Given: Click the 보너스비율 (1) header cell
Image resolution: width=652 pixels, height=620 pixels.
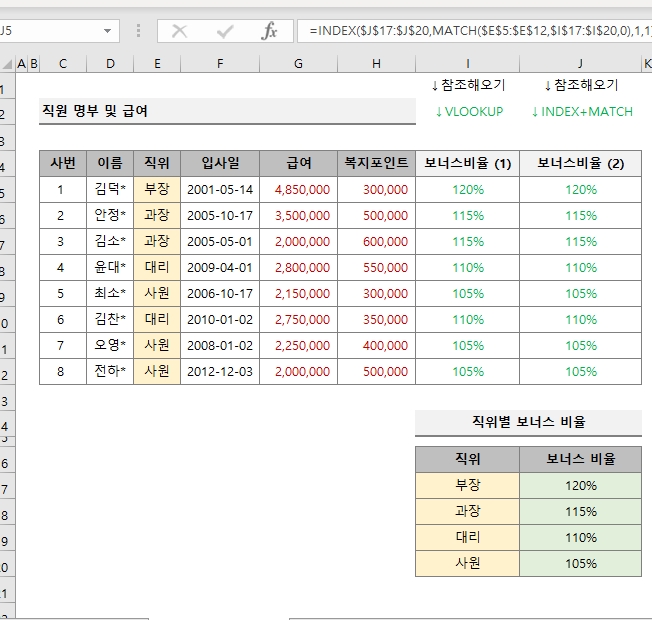Looking at the screenshot, I should tap(467, 163).
